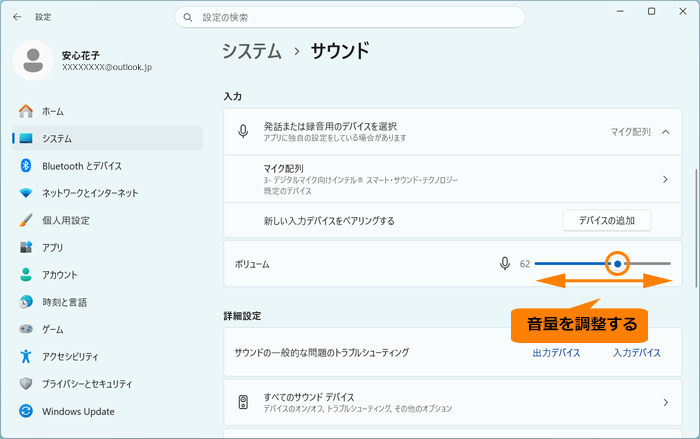
Task: Click the 個人用設定 paintbrush icon
Action: pyautogui.click(x=26, y=220)
